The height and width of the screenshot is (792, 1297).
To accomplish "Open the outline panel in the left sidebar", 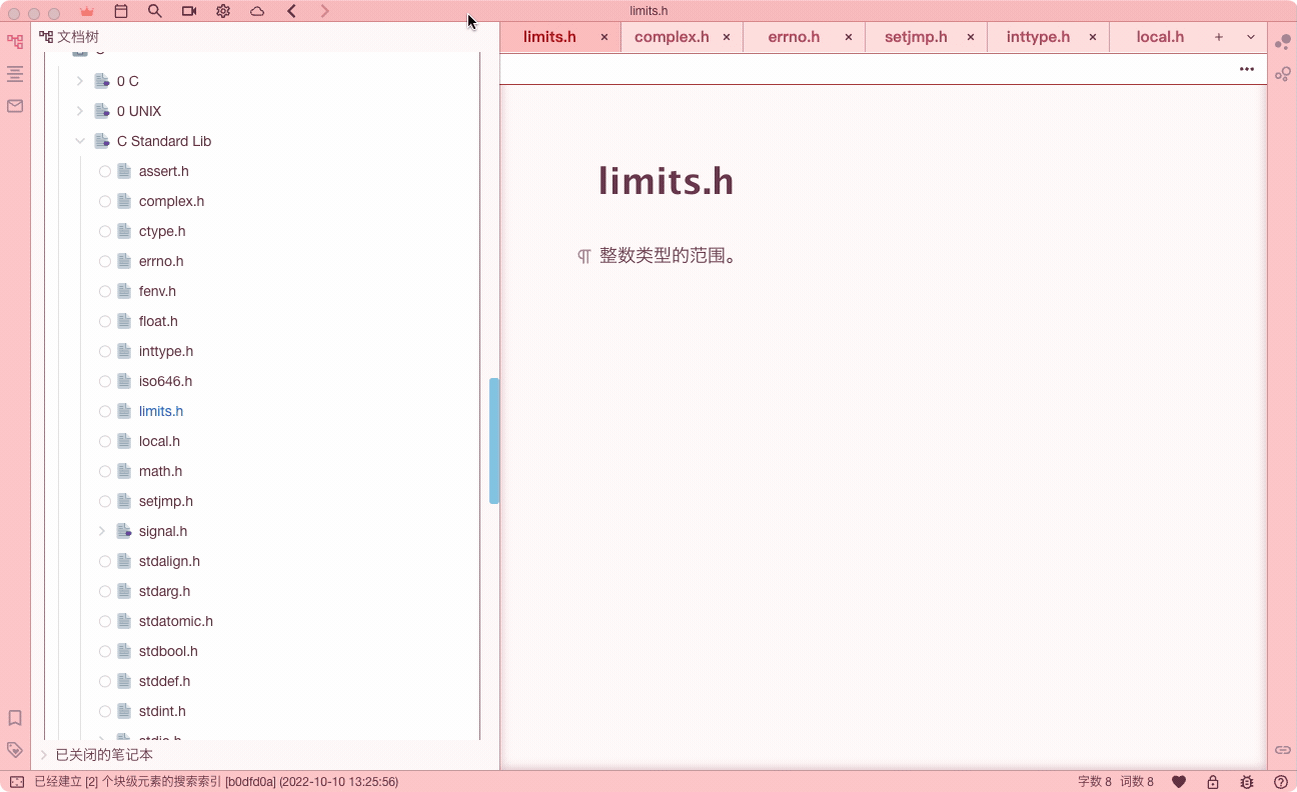I will 14,73.
